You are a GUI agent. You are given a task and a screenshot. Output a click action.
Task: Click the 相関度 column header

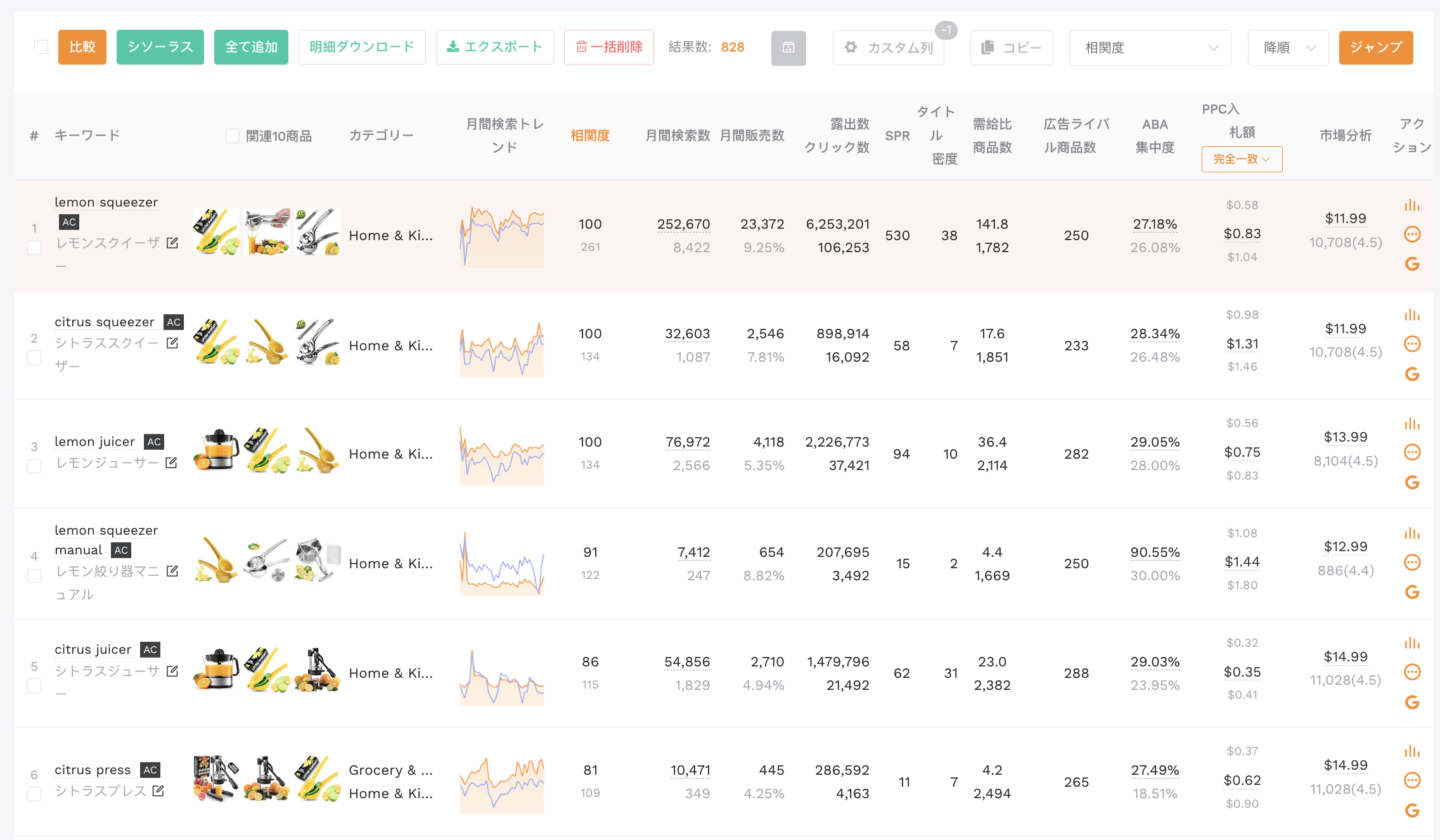pyautogui.click(x=590, y=136)
